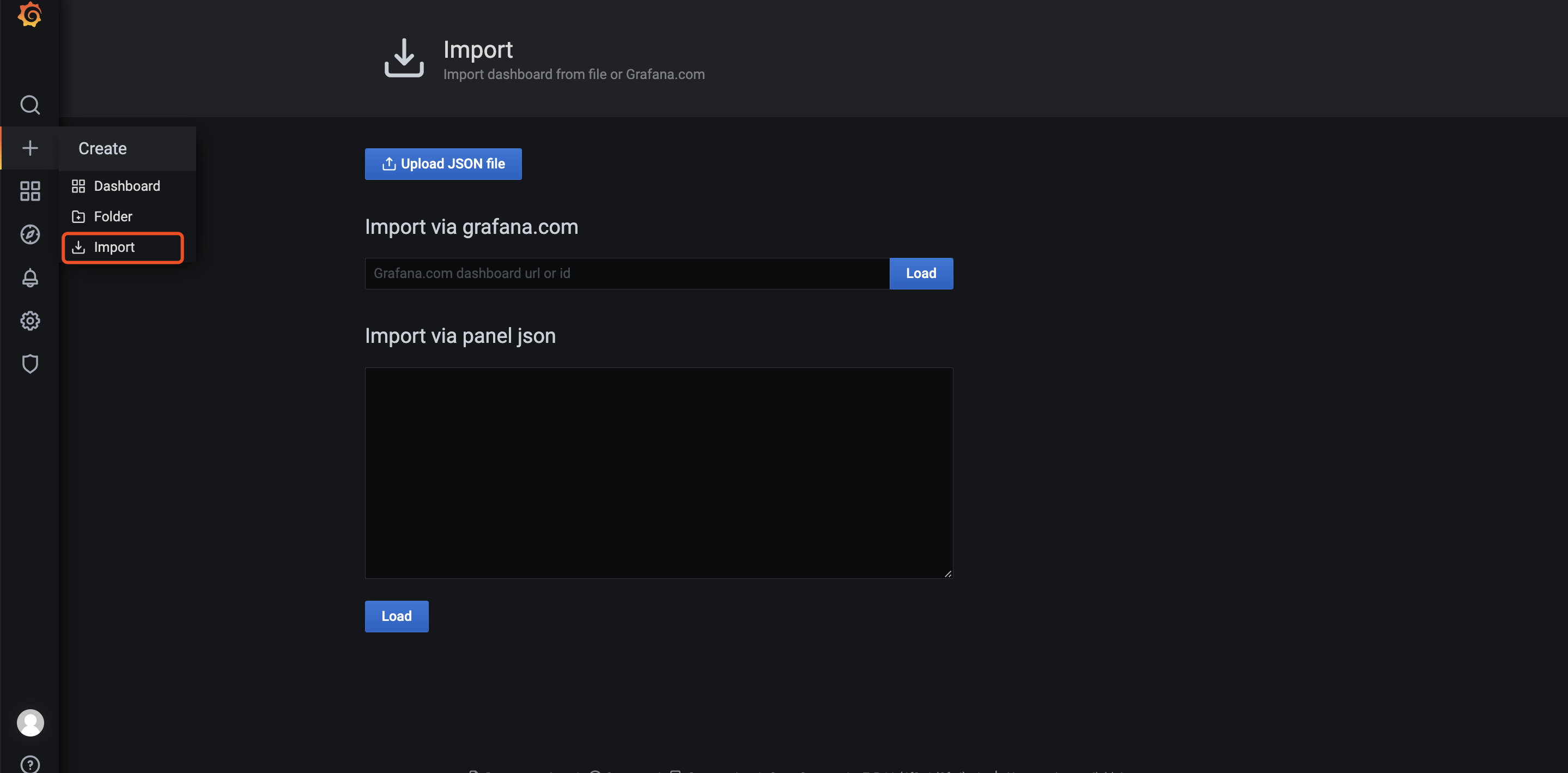
Task: Select Import in the Create menu
Action: [114, 247]
